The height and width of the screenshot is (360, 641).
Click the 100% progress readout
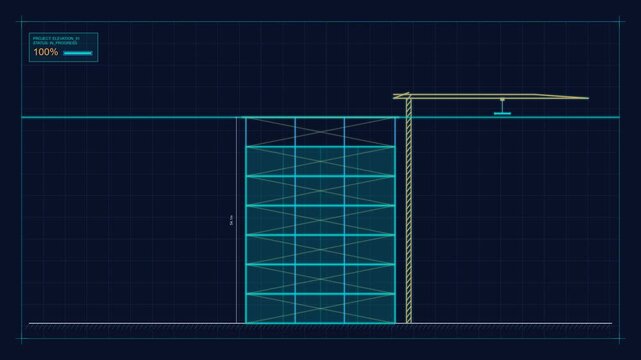point(45,52)
